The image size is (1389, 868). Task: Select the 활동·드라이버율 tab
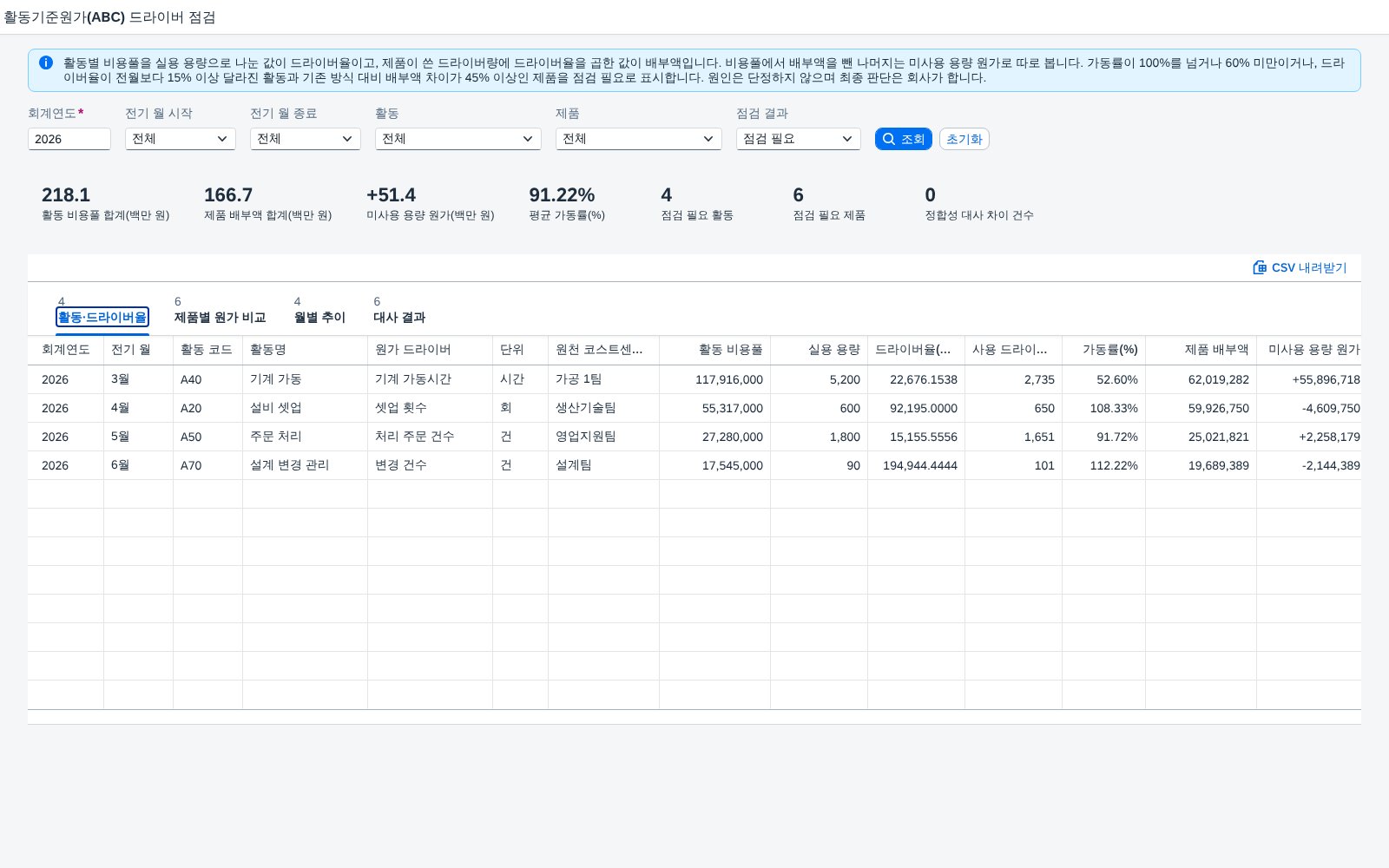pyautogui.click(x=102, y=317)
